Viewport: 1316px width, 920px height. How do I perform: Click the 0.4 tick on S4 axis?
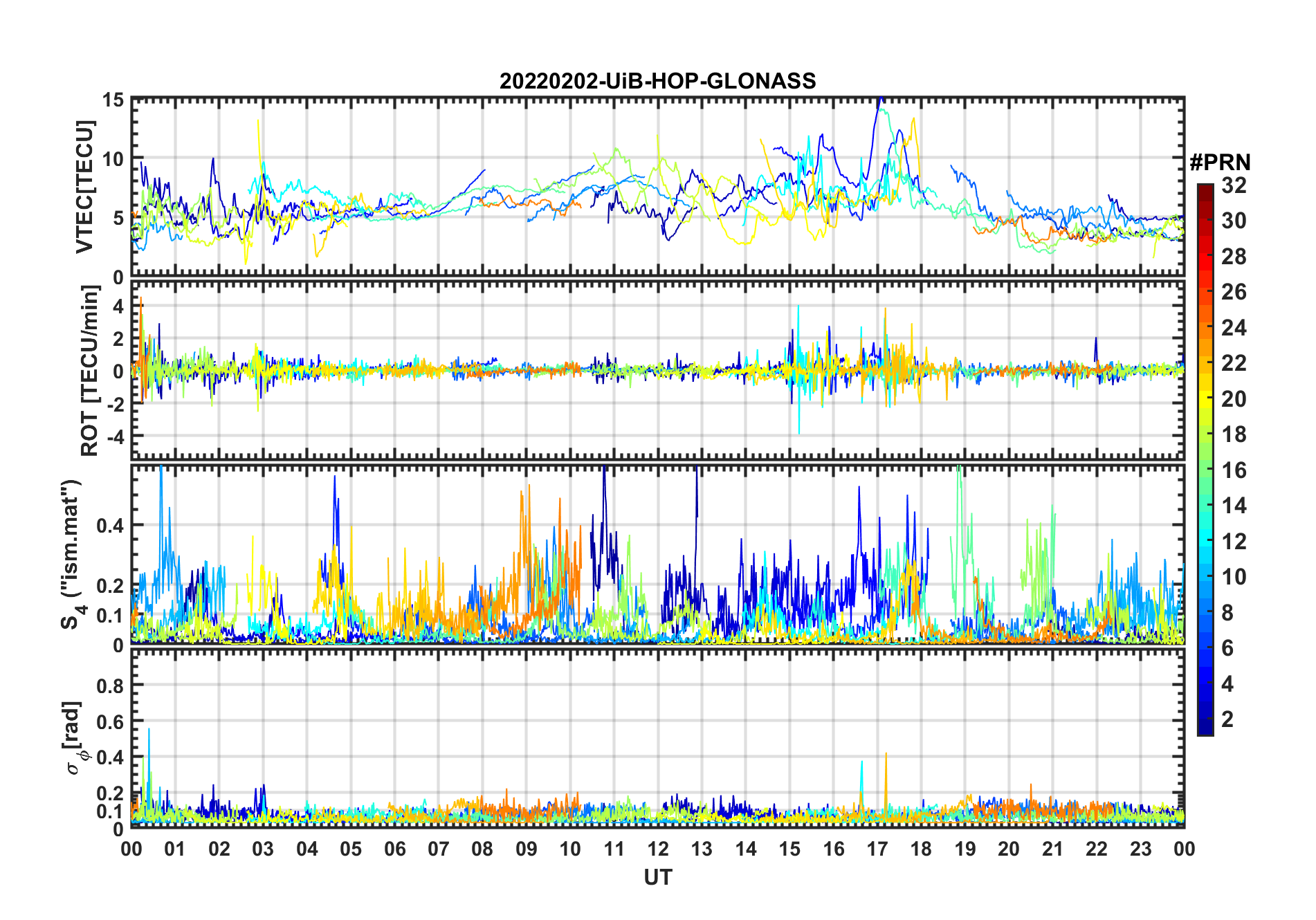[x=110, y=525]
